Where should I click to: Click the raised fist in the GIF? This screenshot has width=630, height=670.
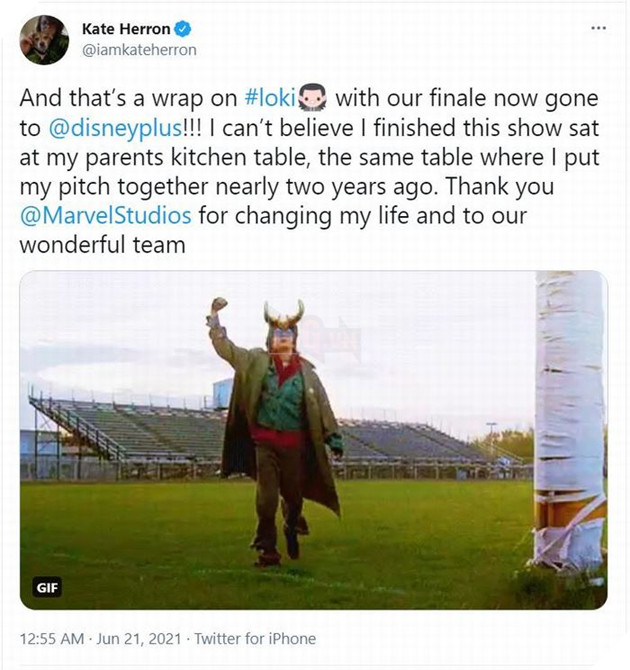pyautogui.click(x=218, y=304)
